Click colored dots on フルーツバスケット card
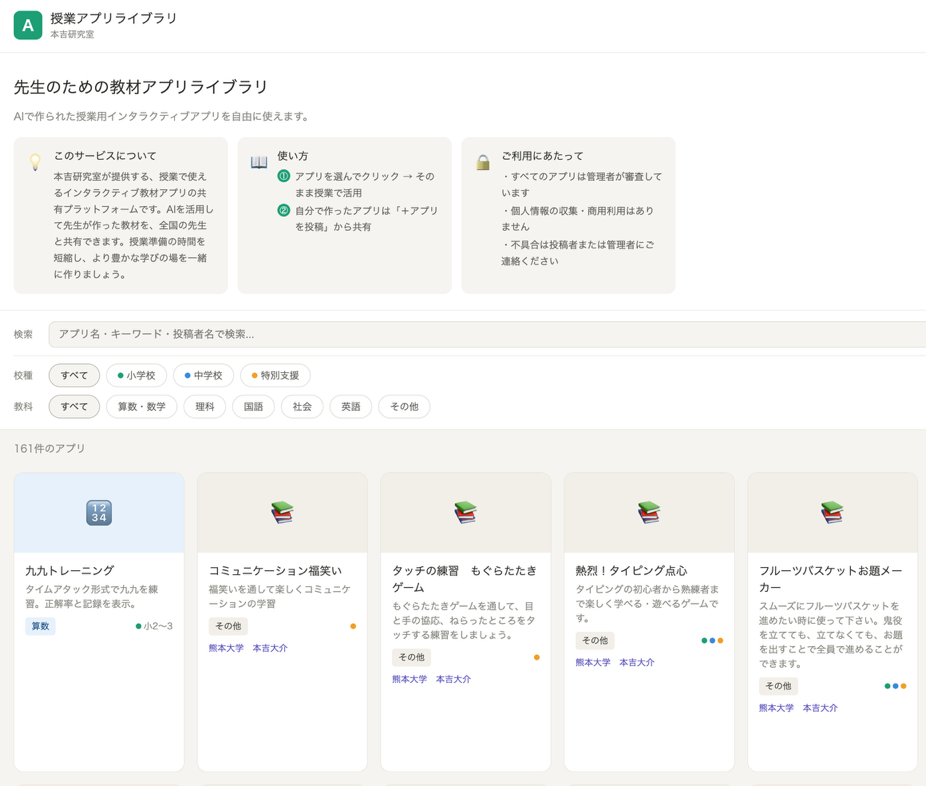Viewport: 926px width, 786px height. tap(895, 686)
